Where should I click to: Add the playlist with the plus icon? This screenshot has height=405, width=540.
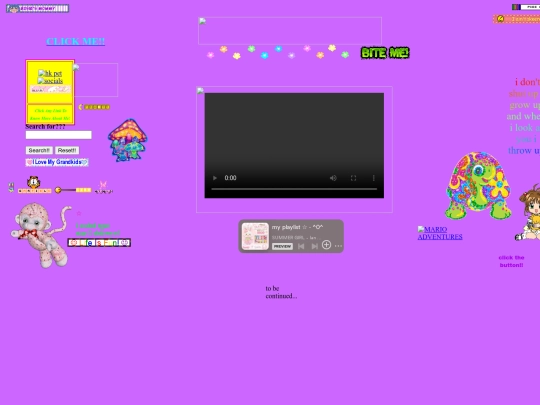(x=326, y=245)
